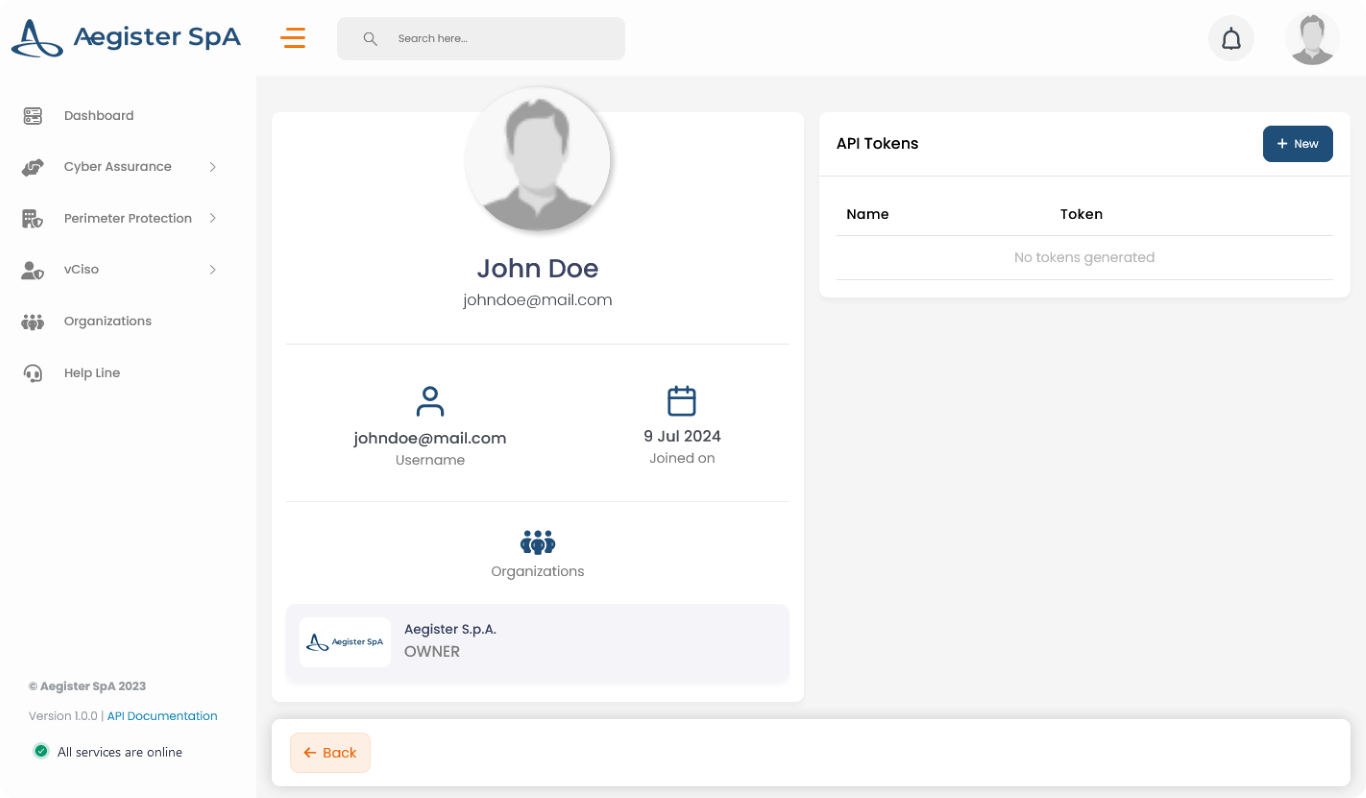Click the © Aegister SpA 2023 footer text

click(x=87, y=686)
